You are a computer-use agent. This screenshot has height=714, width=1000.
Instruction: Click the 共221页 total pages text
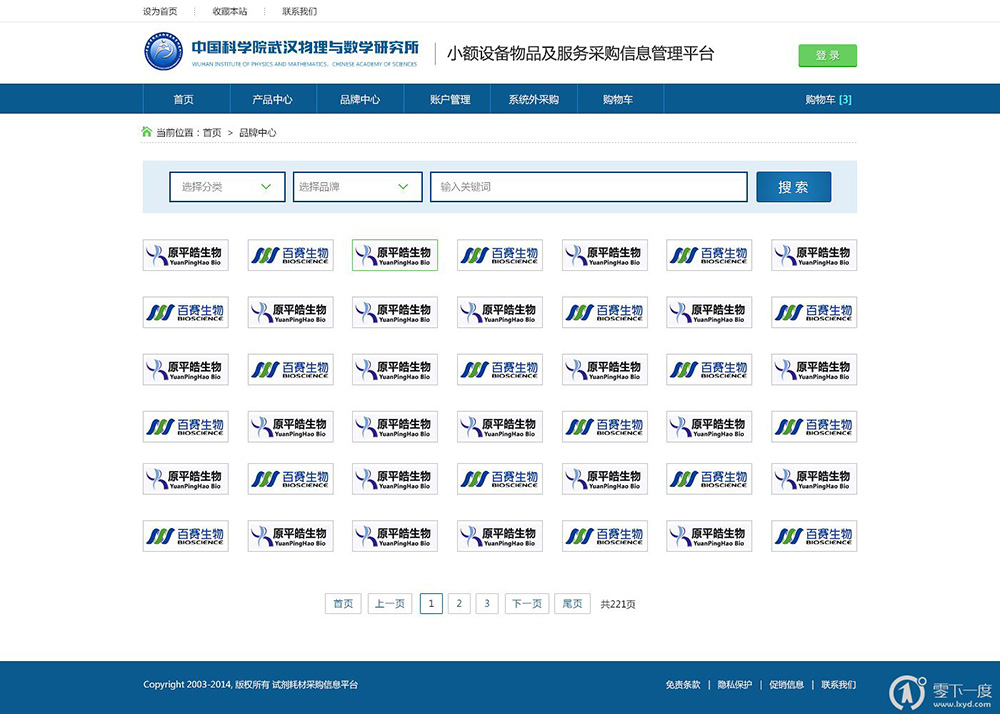618,604
